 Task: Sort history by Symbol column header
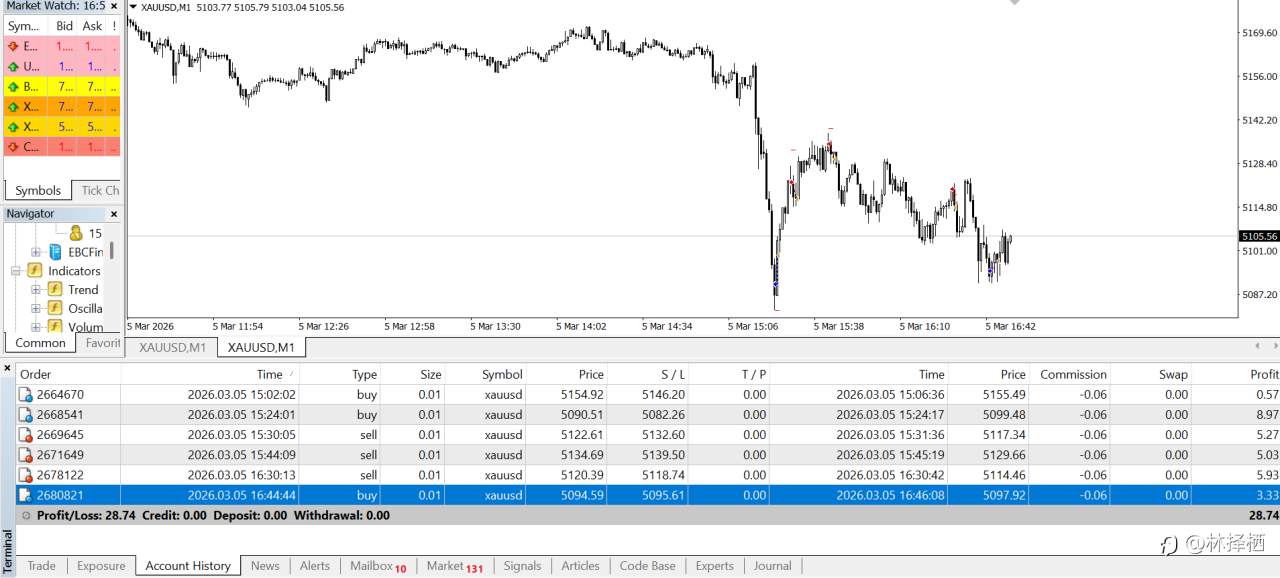tap(486, 374)
